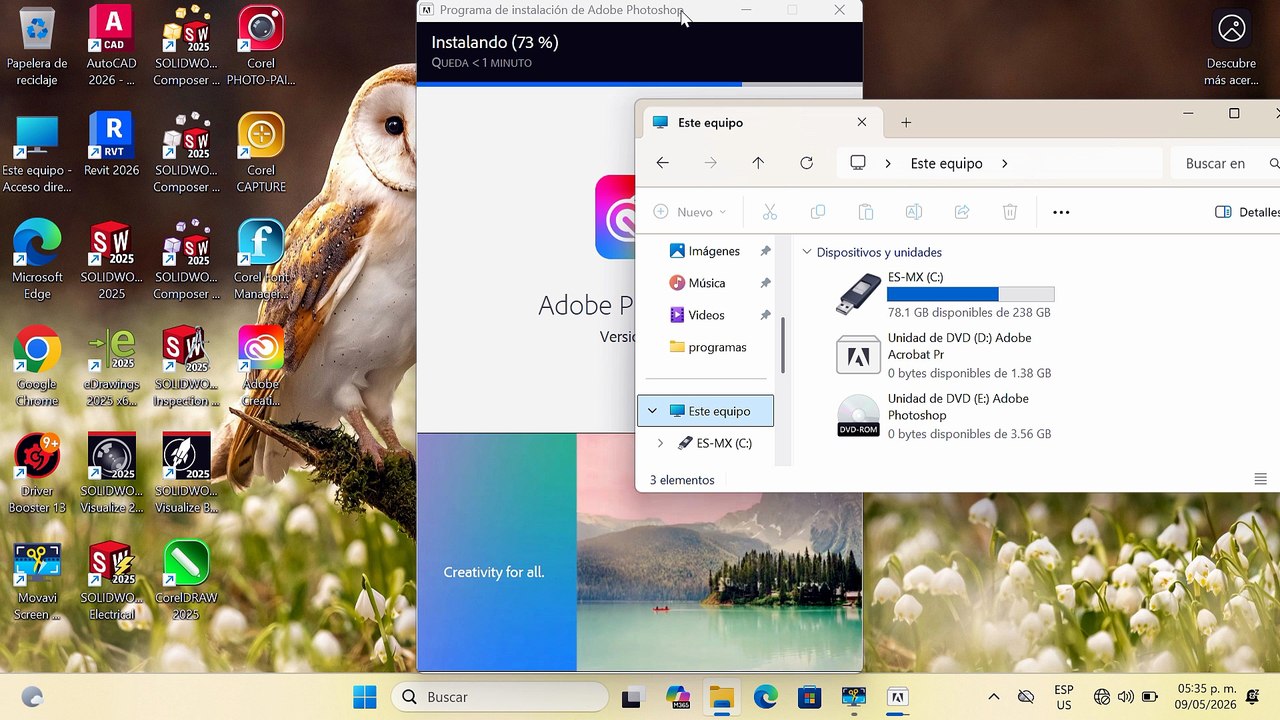Select the DVD (E:) Adobe Photoshop drive
The width and height of the screenshot is (1280, 720).
[x=945, y=416]
